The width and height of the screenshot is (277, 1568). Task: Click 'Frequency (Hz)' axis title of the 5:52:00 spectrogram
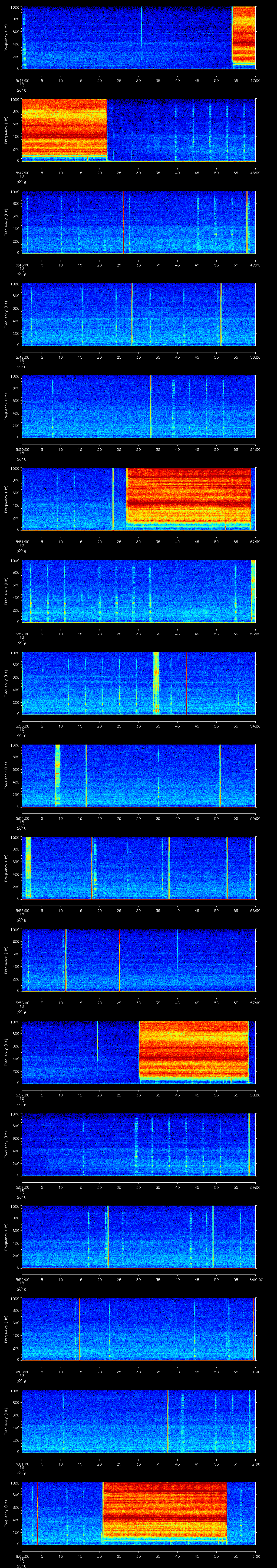pyautogui.click(x=6, y=590)
